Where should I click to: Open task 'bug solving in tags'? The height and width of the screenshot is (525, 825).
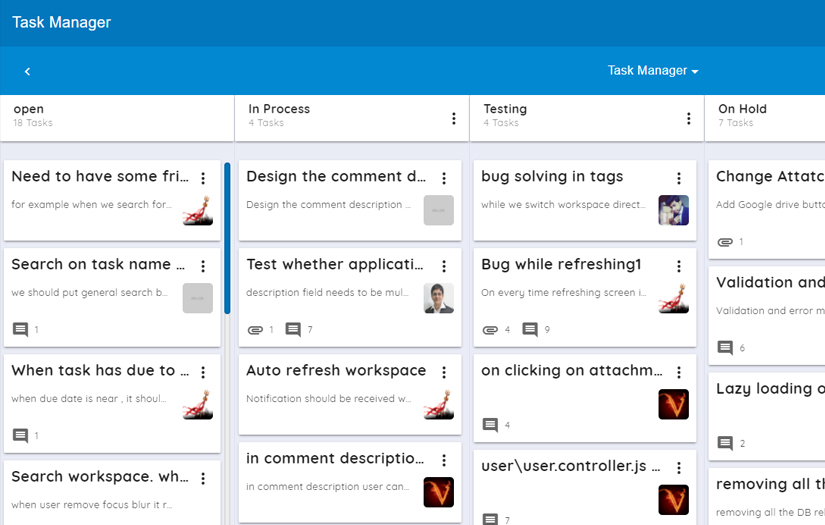552,176
